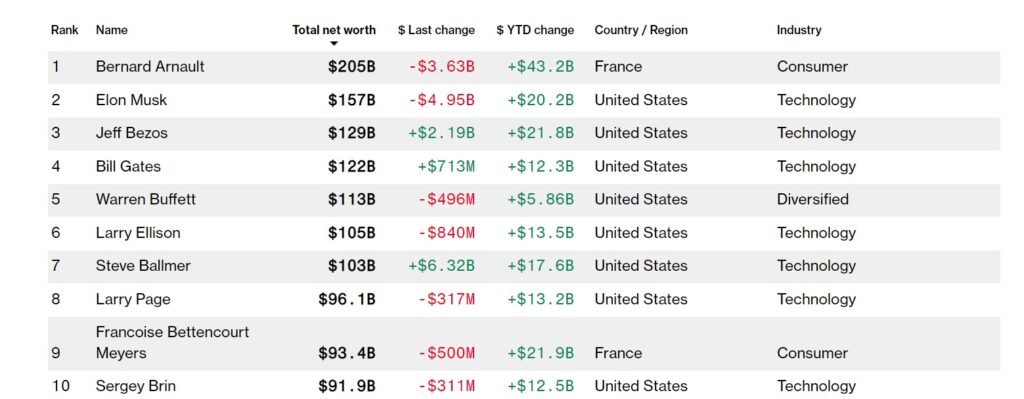Screen dimensions: 1024x399
Task: Open Bernard Arnault's profile
Action: pos(150,67)
